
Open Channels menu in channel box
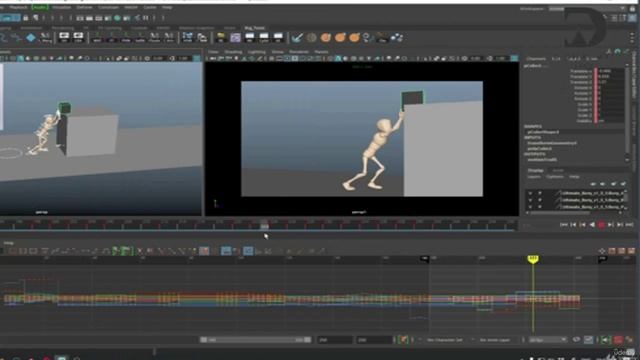coord(536,59)
